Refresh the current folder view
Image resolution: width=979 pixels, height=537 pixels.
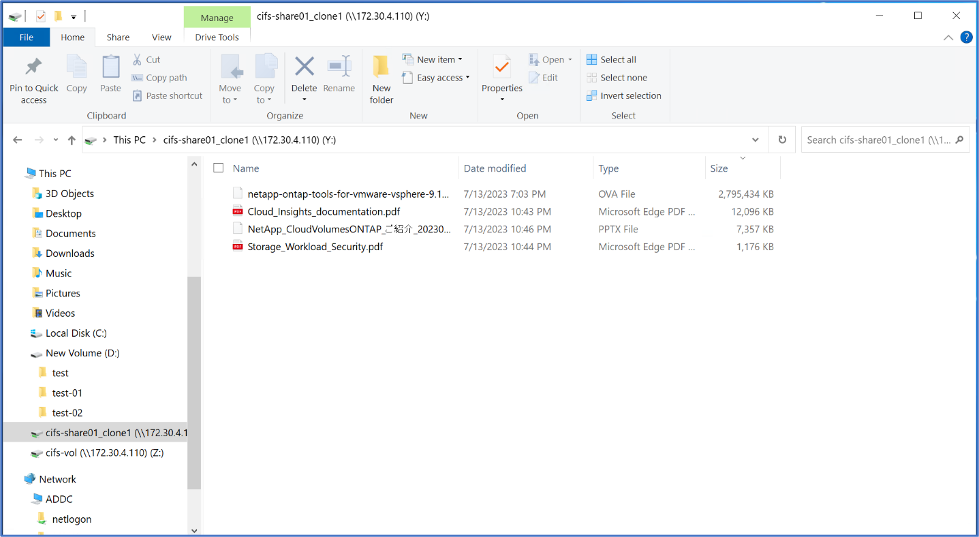pyautogui.click(x=782, y=140)
